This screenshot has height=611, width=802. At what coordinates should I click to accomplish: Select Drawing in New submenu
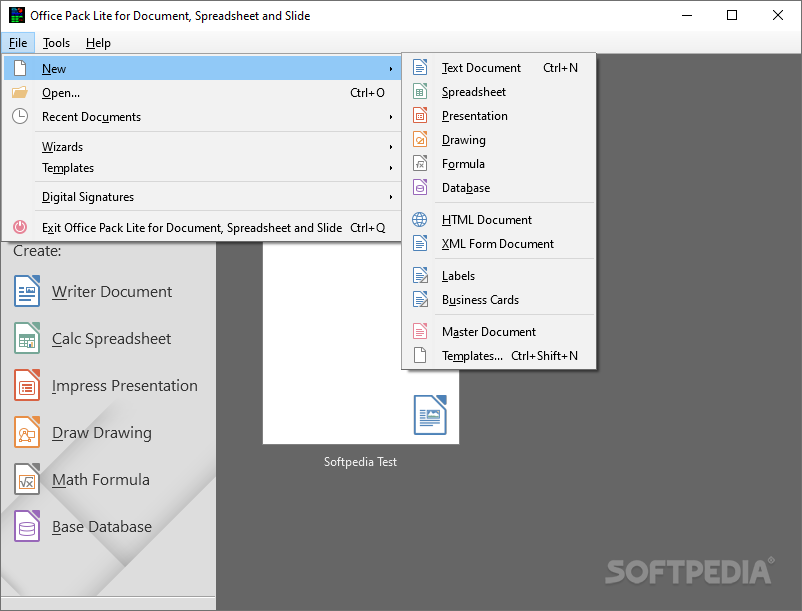tap(499, 140)
